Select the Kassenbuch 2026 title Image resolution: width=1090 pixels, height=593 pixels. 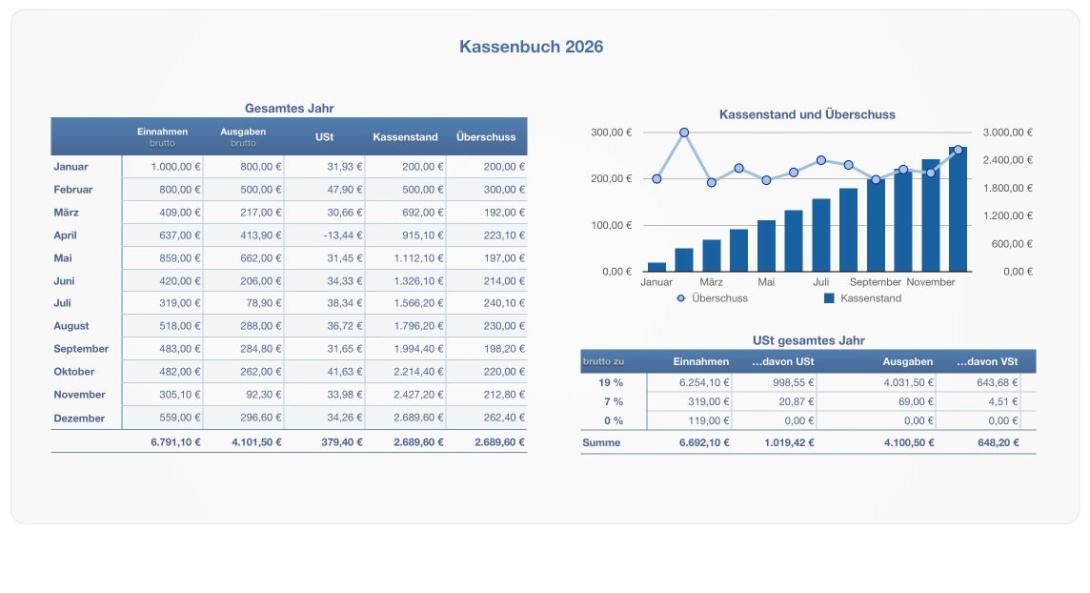click(x=531, y=47)
